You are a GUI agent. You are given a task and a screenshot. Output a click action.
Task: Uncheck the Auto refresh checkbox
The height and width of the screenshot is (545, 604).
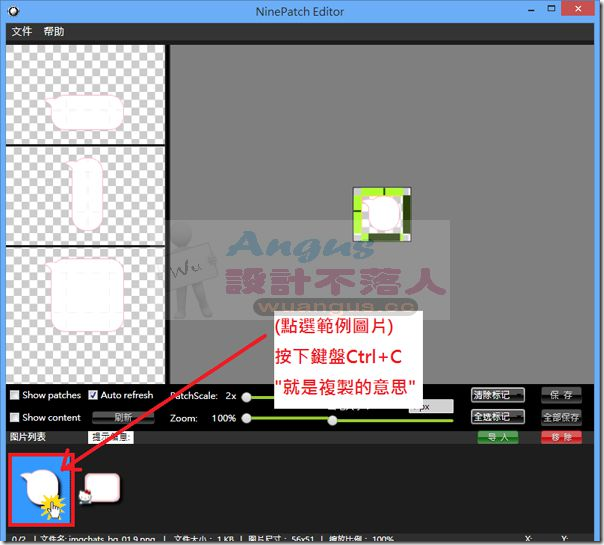pos(93,395)
